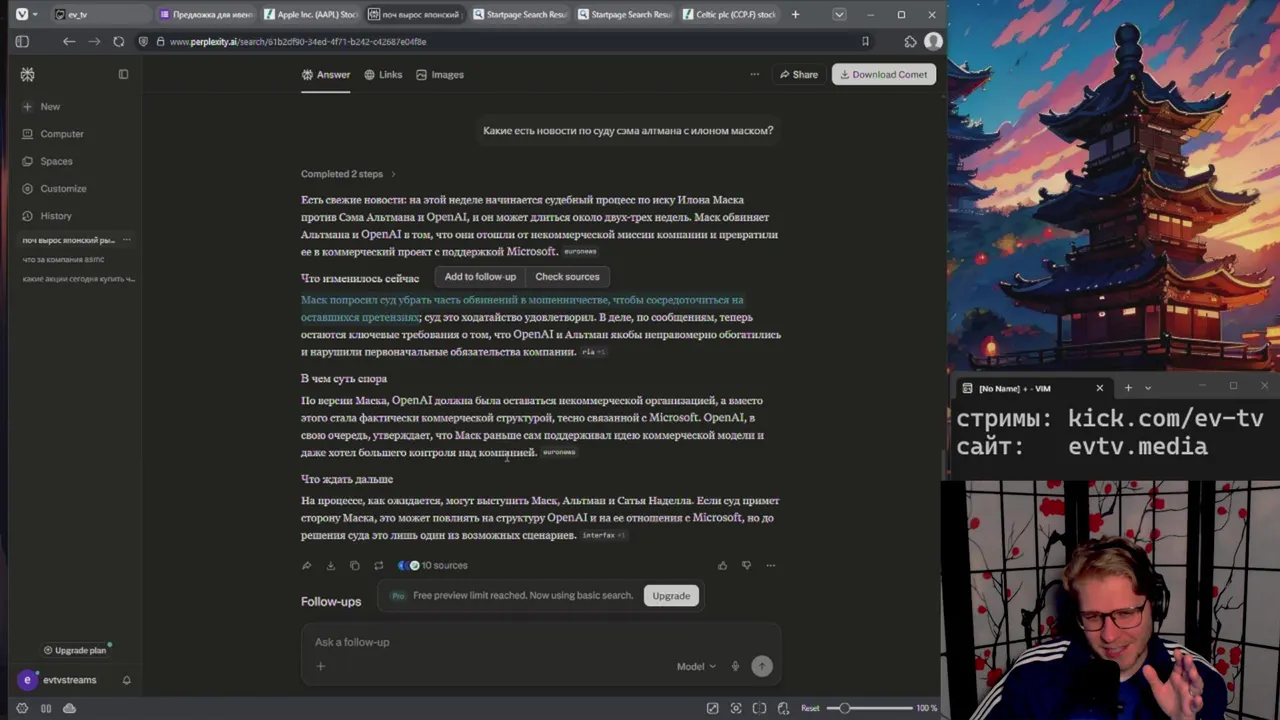Switch to Apple Inc. (AAPL) tab
Screen dimensions: 1280x720
click(311, 14)
